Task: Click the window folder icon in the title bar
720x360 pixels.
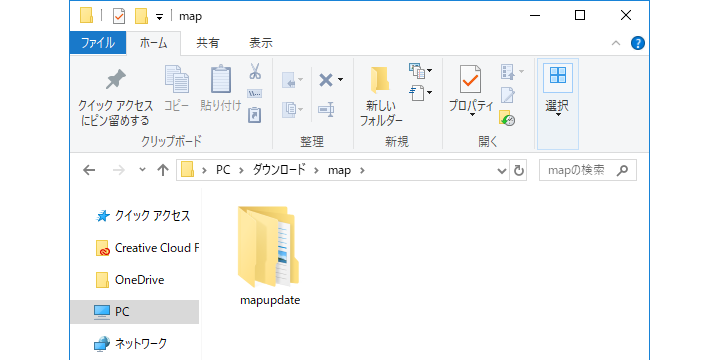Action: [86, 16]
